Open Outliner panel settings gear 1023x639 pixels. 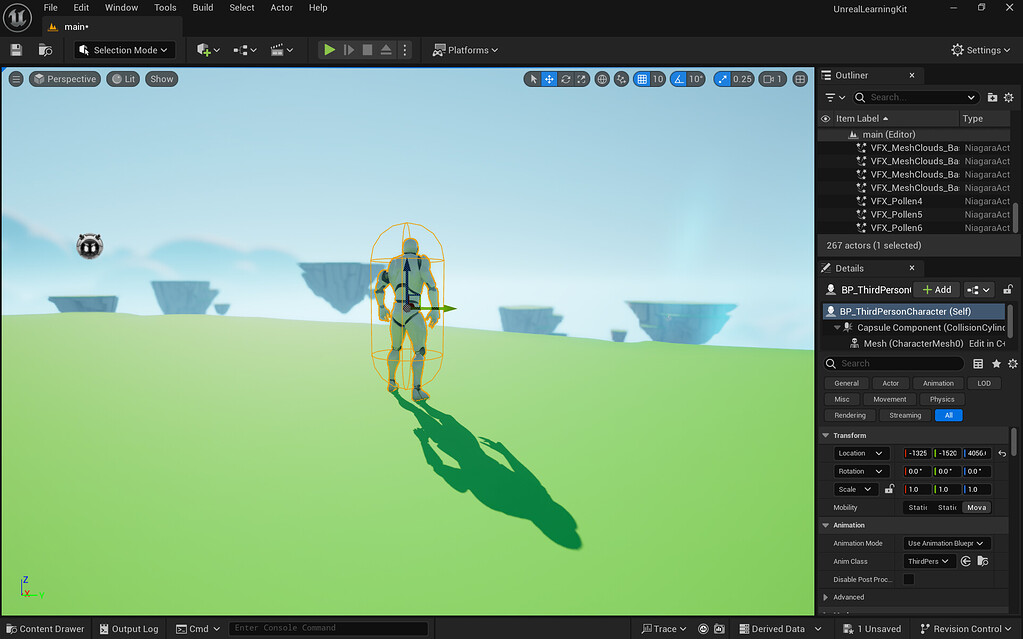[1008, 97]
